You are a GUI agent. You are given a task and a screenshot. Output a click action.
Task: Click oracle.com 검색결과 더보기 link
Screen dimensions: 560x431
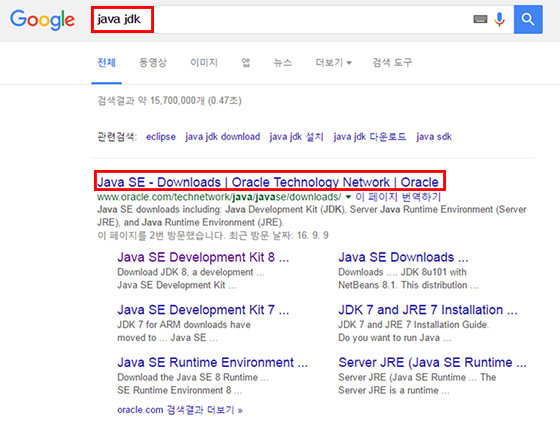tap(180, 410)
